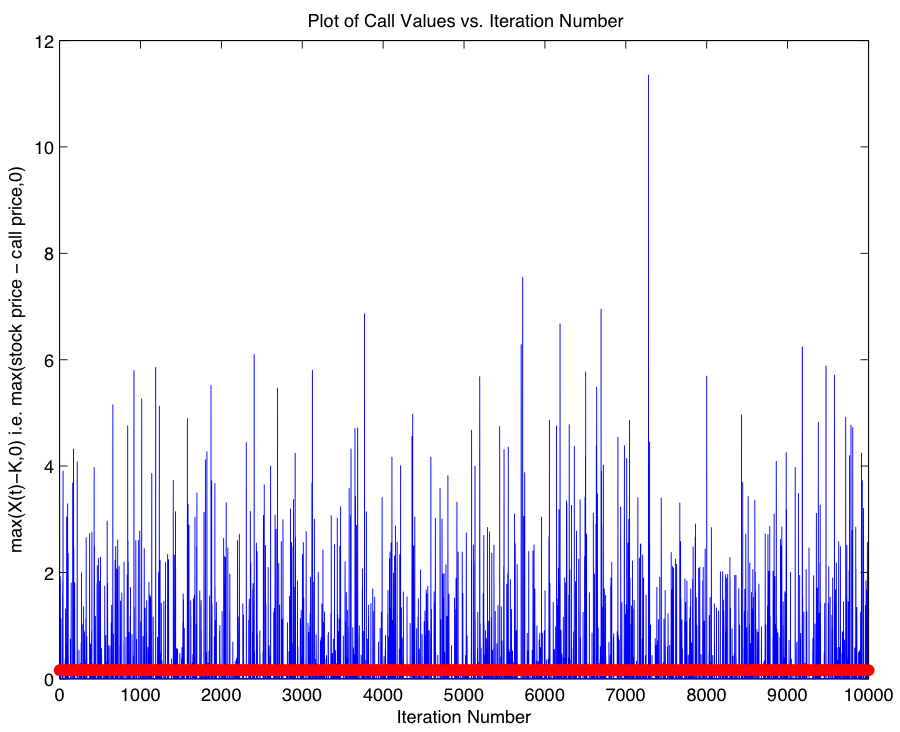Screen dimensions: 900x732
Task: Select x-axis tick label 9000
Action: pyautogui.click(x=787, y=697)
